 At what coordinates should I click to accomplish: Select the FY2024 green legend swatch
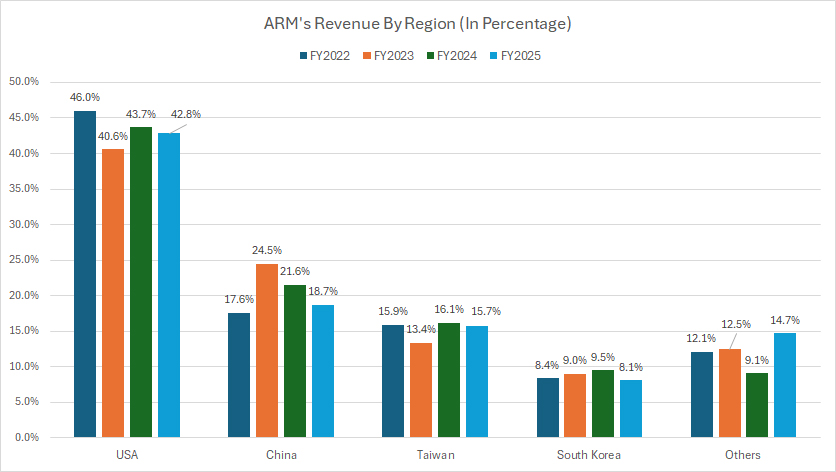(431, 55)
